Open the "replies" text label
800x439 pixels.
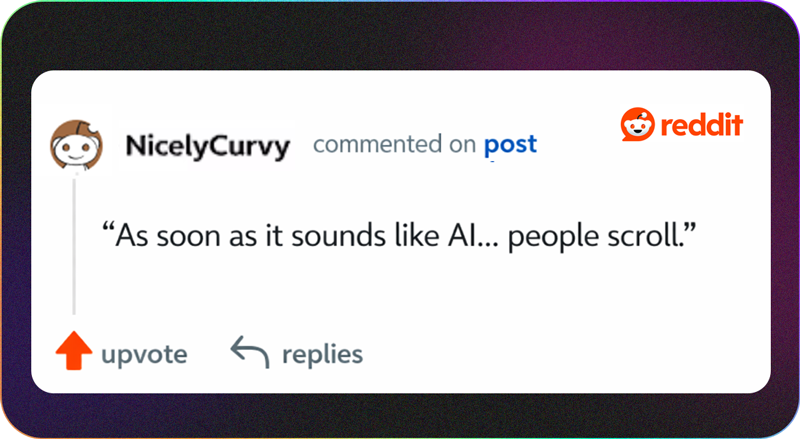click(322, 353)
